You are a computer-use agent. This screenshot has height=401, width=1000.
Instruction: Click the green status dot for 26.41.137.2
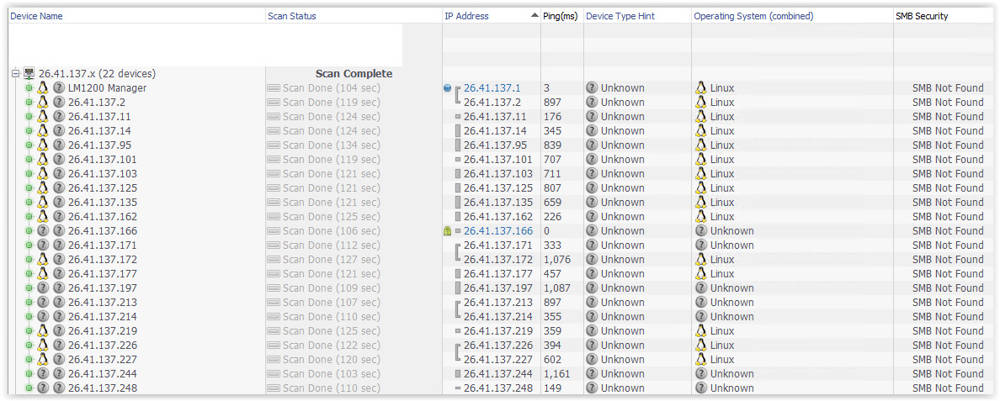coord(29,102)
